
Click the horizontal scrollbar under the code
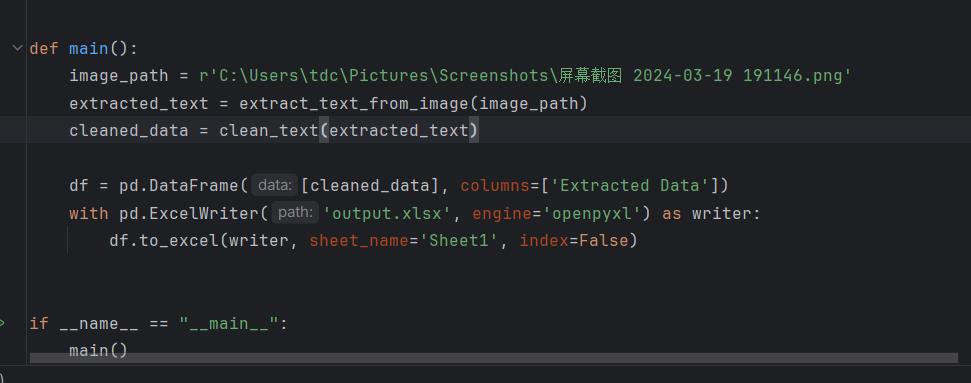click(x=494, y=358)
